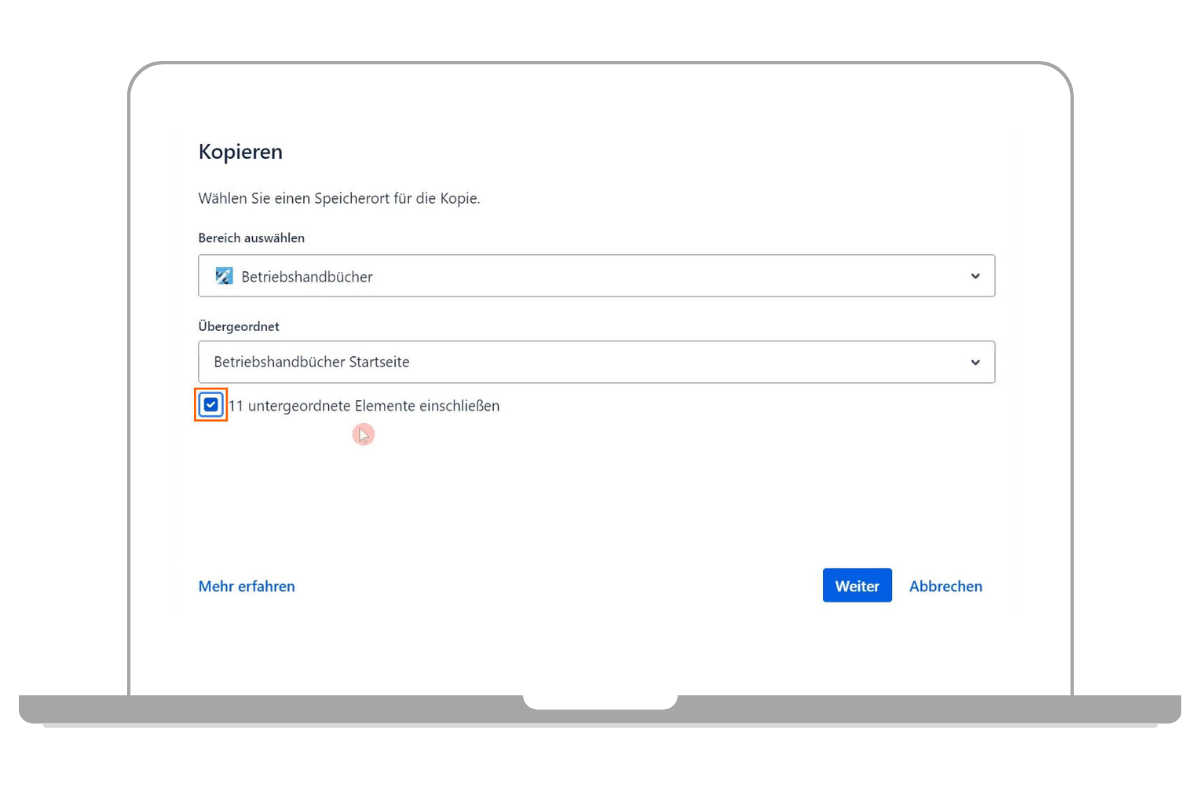Uncheck the include 11 child elements checkbox
Screen dimensions: 1200x790
pyautogui.click(x=211, y=405)
